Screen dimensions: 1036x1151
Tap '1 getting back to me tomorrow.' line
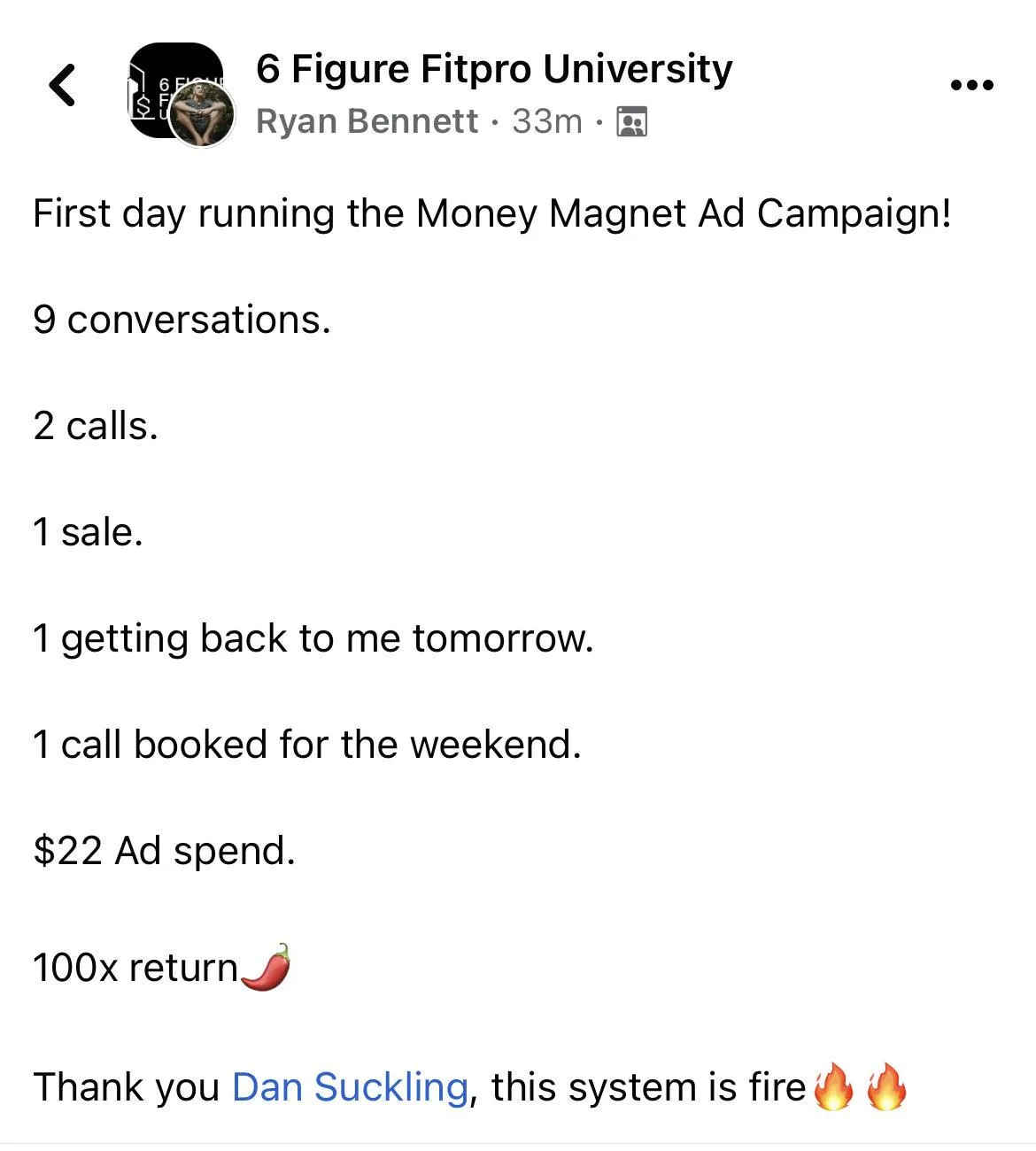pos(313,639)
